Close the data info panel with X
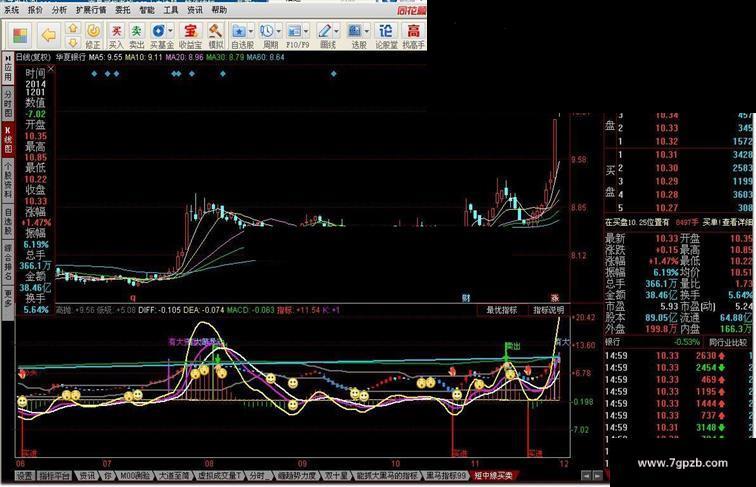 pyautogui.click(x=51, y=69)
